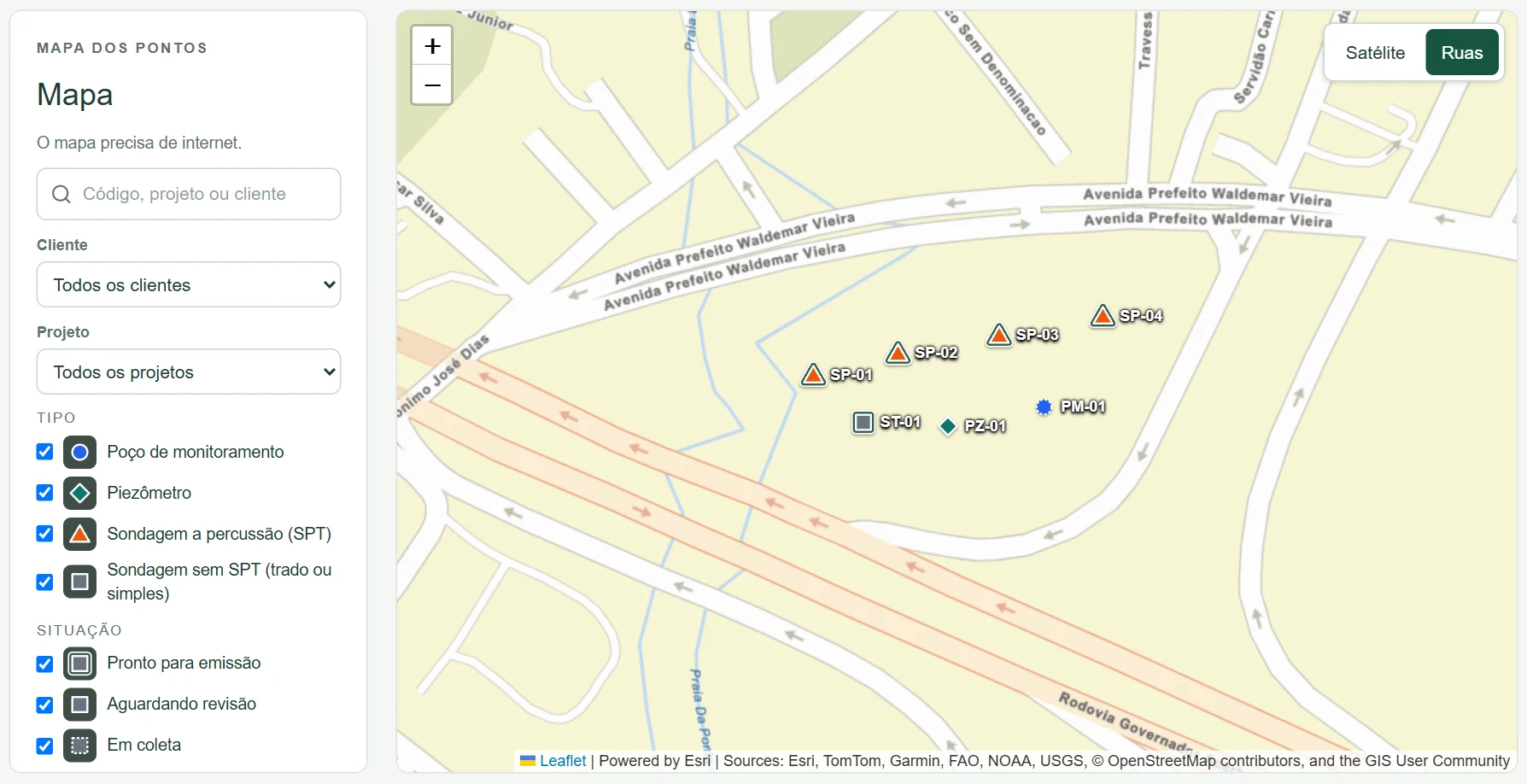Open the PM-01 monitoring well marker
Screen dimensions: 1527x784
click(1044, 407)
